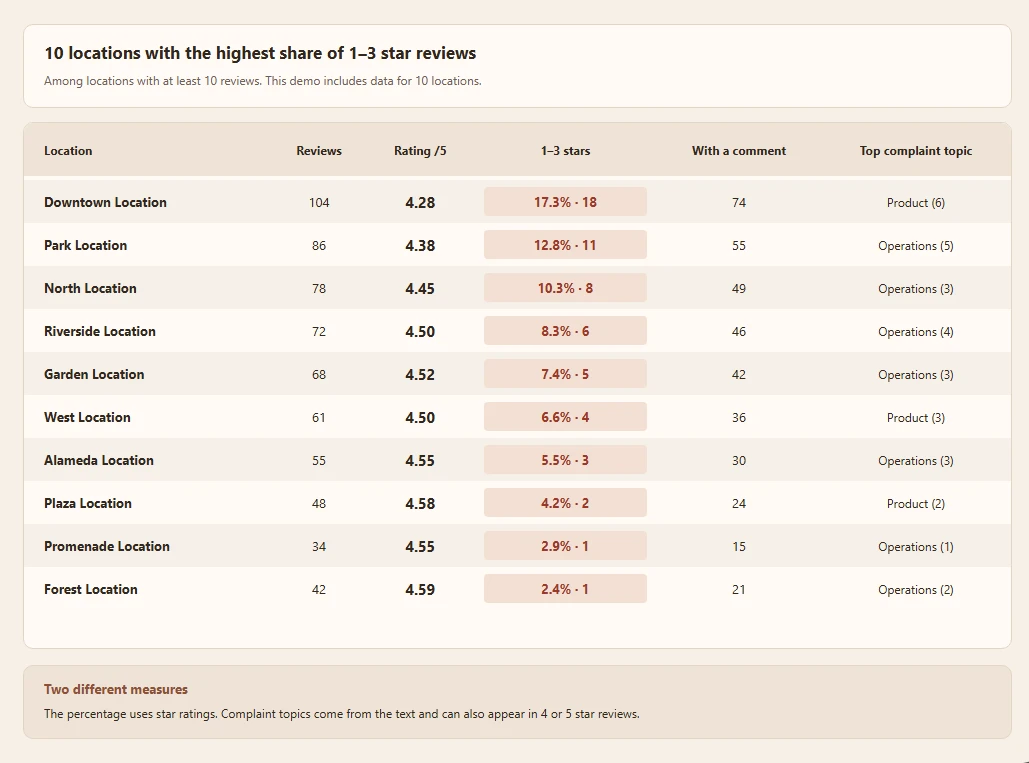Click the 8.3% · 6 badge
Screen dimensions: 1029x763
(565, 331)
